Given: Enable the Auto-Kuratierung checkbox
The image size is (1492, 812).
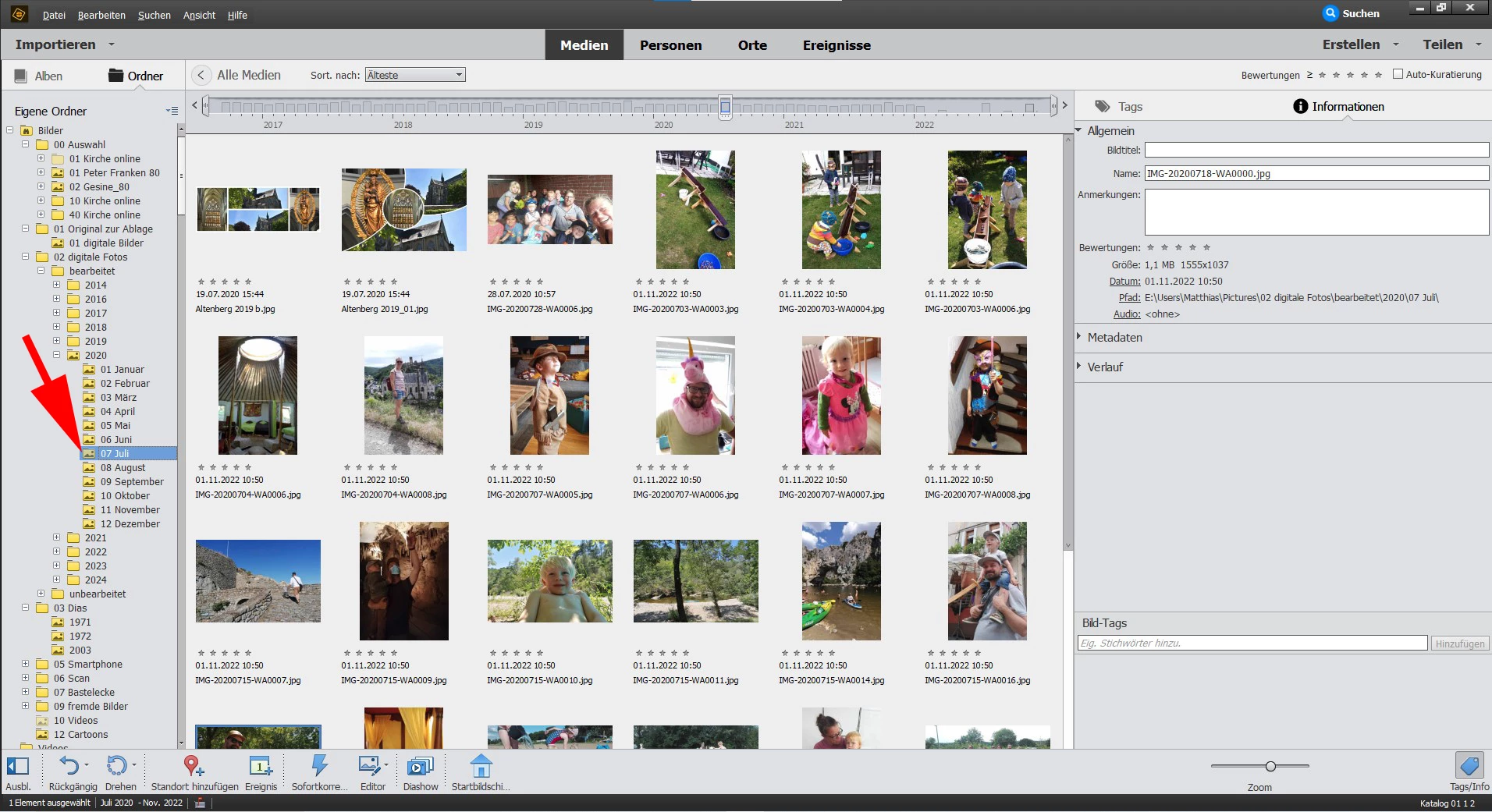Looking at the screenshot, I should tap(1398, 74).
